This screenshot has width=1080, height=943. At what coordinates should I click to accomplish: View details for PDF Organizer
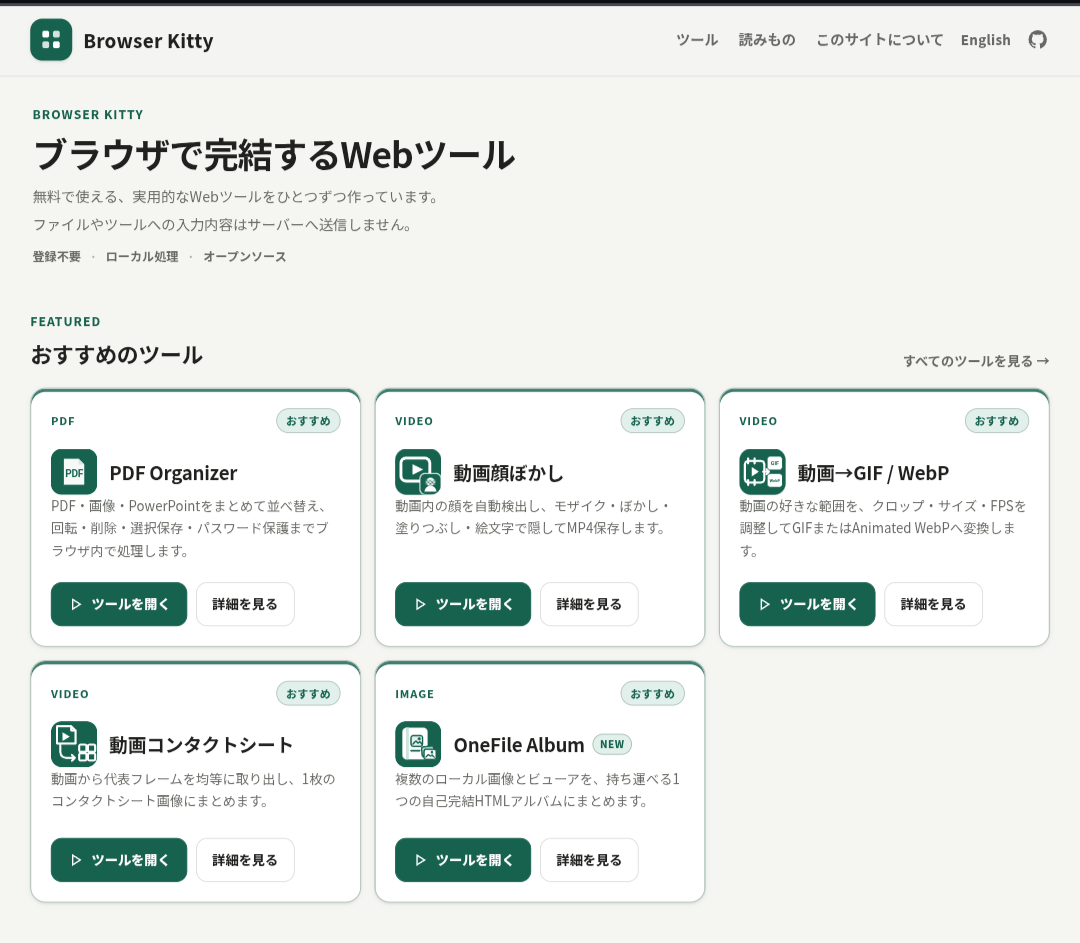[x=245, y=604]
